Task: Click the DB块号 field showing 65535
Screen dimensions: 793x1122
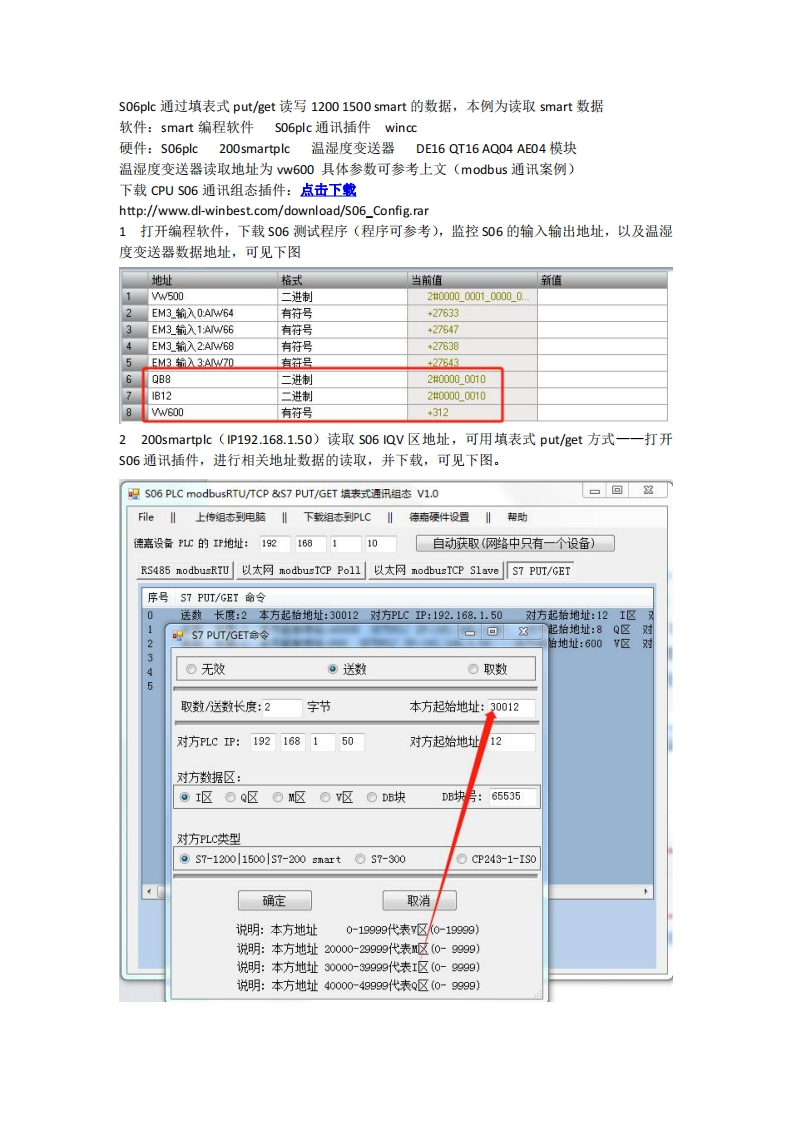Action: click(512, 796)
